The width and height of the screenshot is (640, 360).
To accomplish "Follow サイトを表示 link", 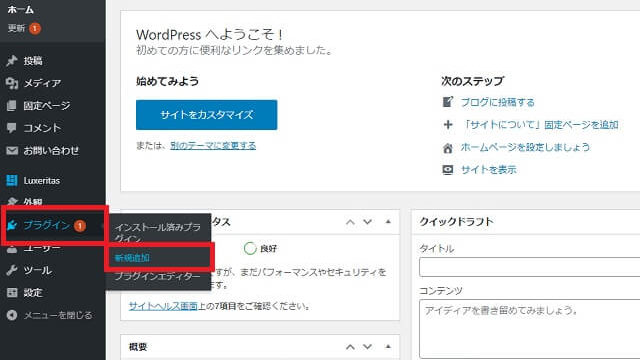I will 489,169.
